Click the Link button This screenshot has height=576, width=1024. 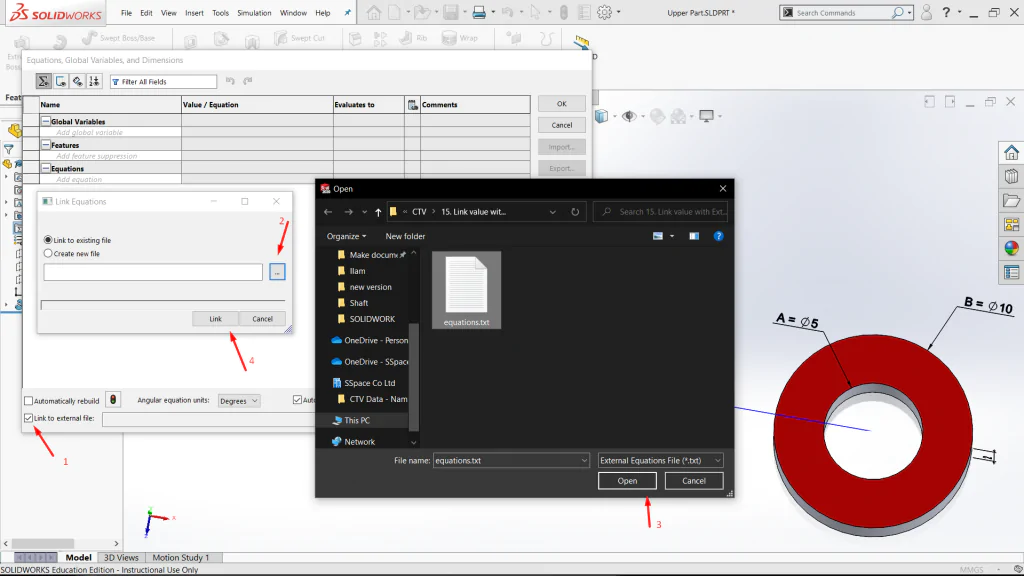[x=216, y=319]
